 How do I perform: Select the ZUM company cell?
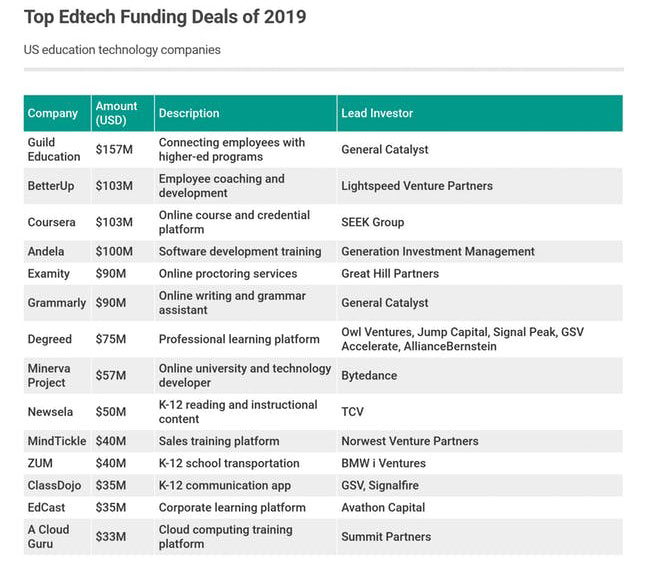point(57,463)
